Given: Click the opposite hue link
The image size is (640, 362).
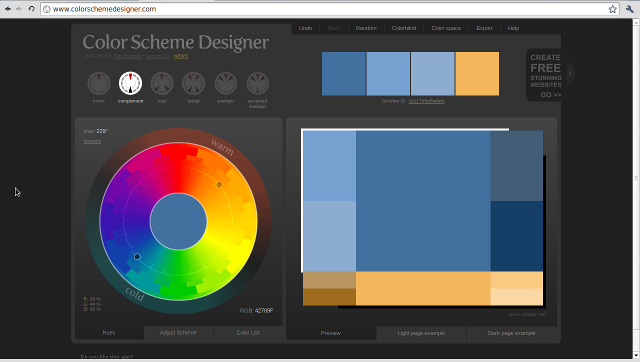Looking at the screenshot, I should point(92,141).
